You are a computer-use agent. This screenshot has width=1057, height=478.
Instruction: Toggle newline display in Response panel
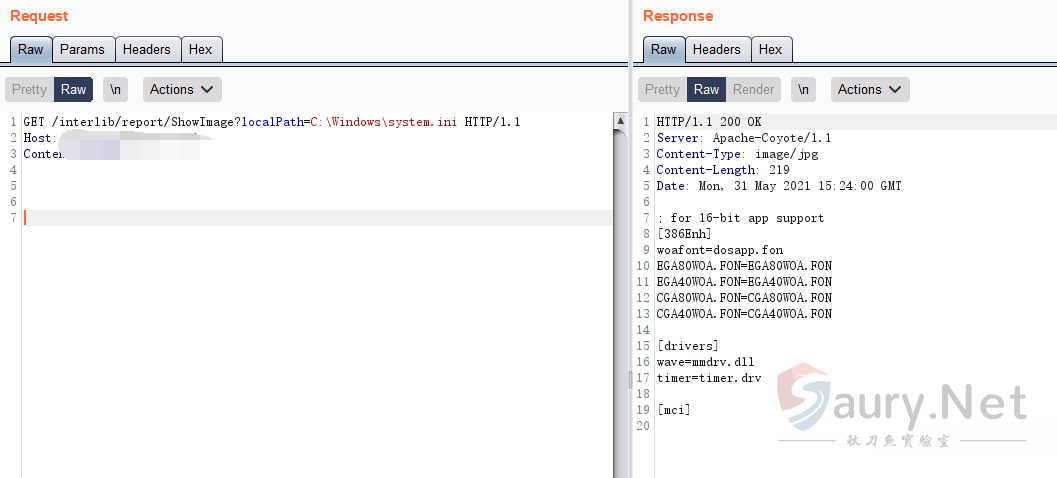pyautogui.click(x=803, y=89)
